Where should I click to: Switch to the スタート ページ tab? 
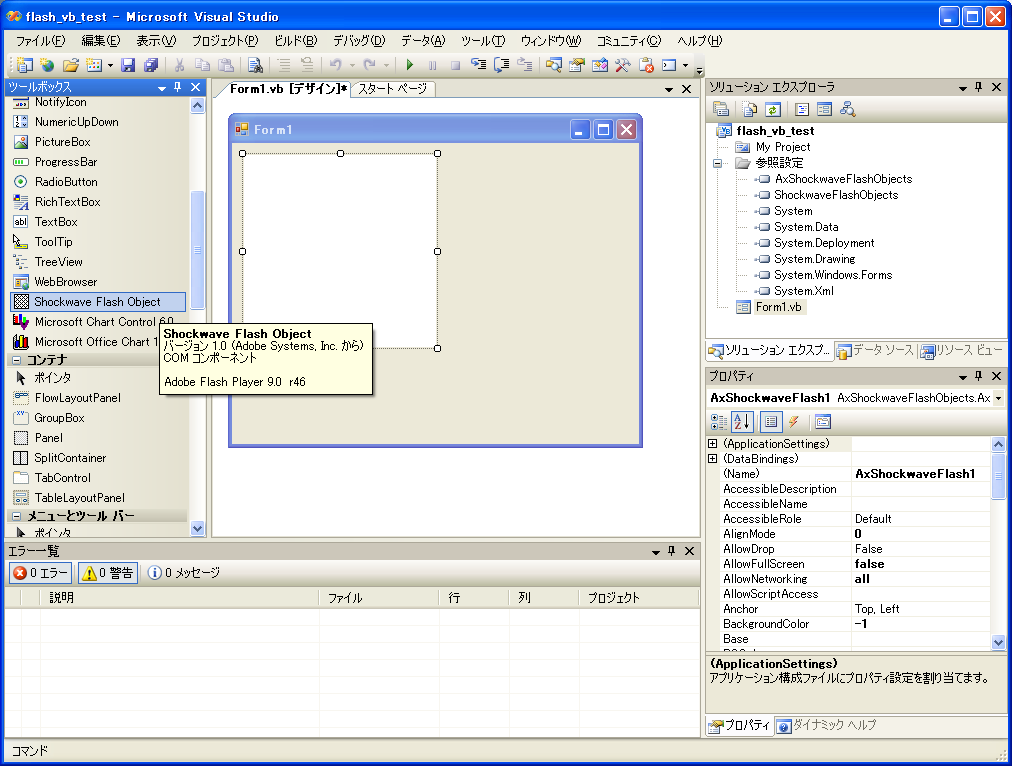click(x=392, y=89)
